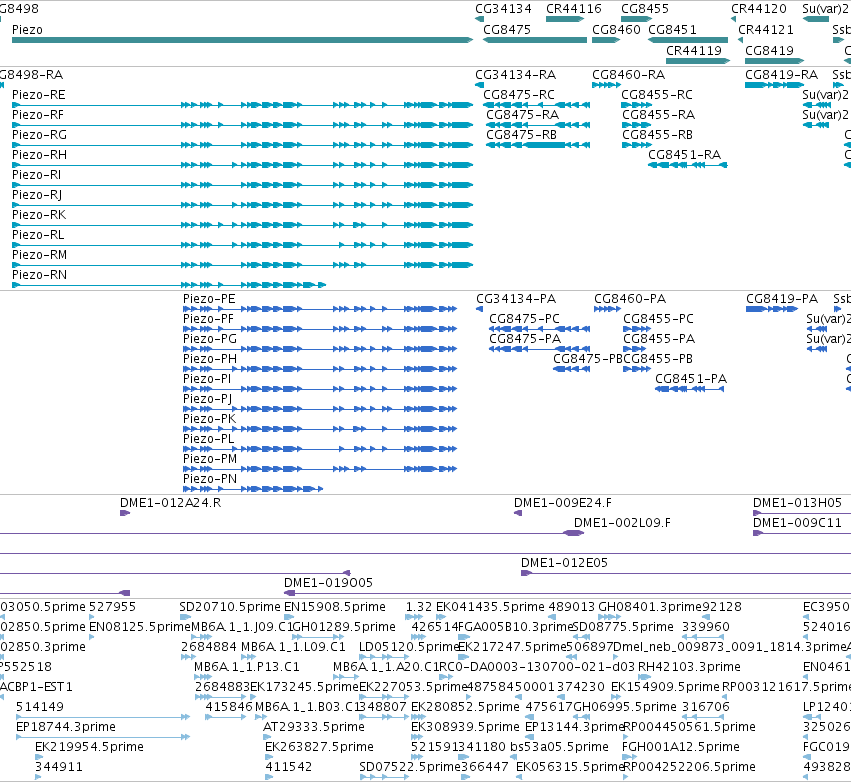The image size is (851, 782).
Task: Click protein Piezo-PH label
Action: pyautogui.click(x=210, y=359)
